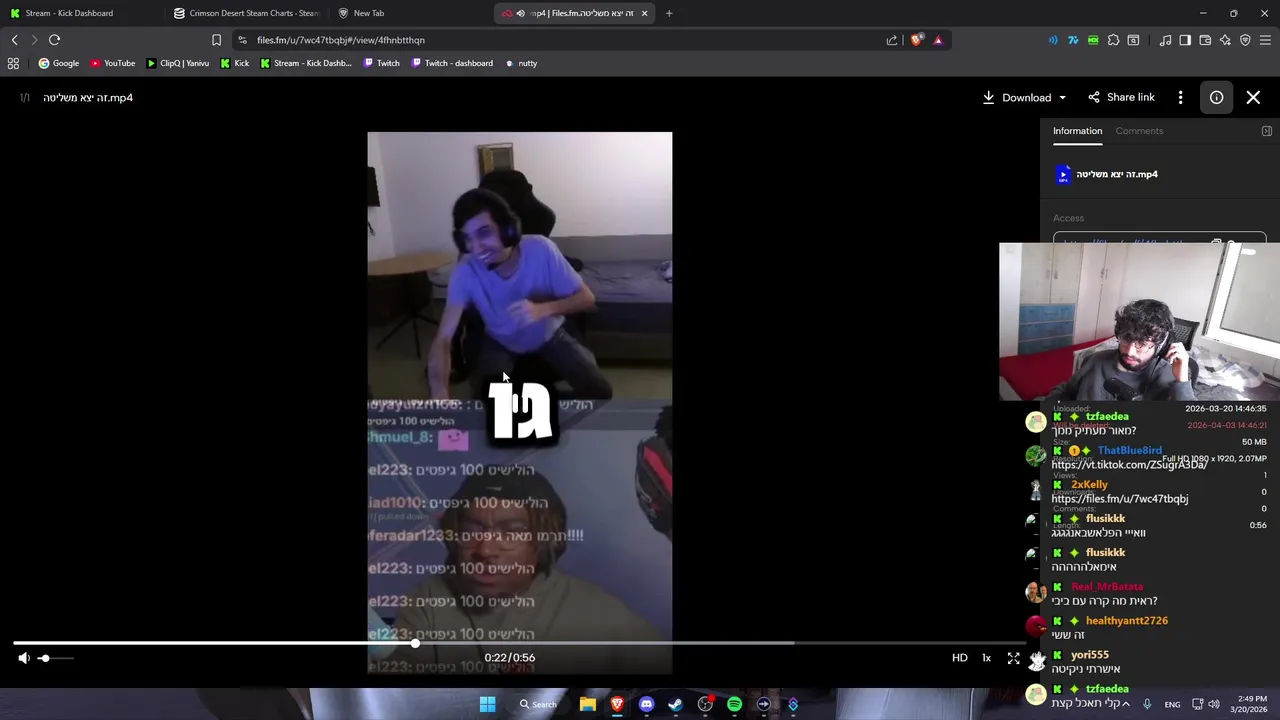Open the three-dot more options menu

pos(1180,97)
